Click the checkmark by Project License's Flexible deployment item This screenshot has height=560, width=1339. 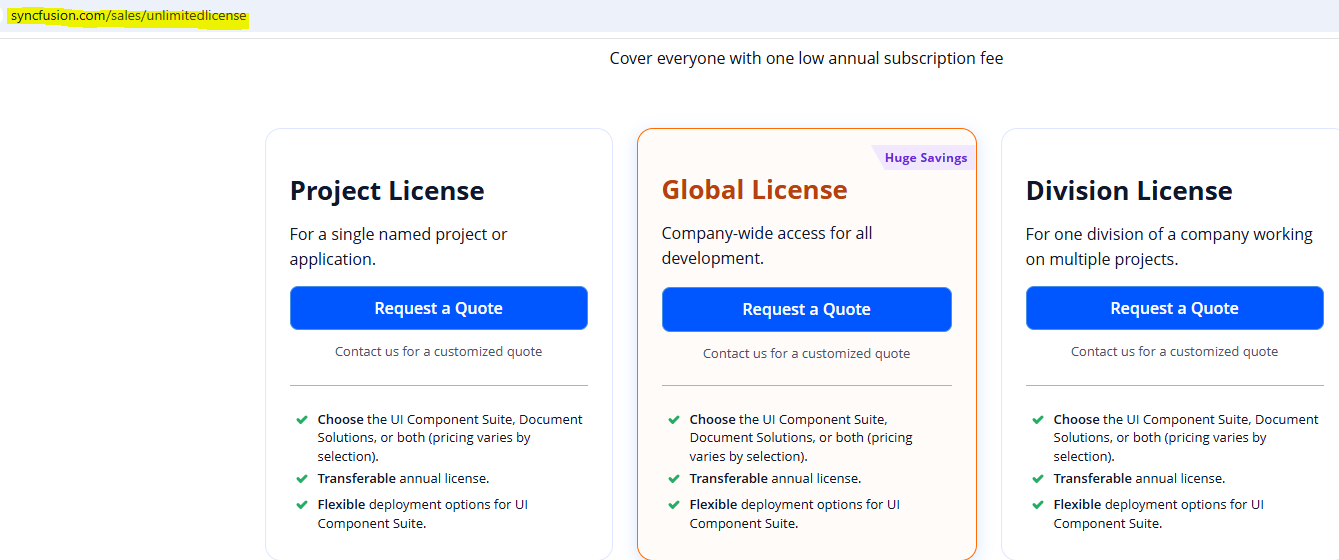[302, 505]
